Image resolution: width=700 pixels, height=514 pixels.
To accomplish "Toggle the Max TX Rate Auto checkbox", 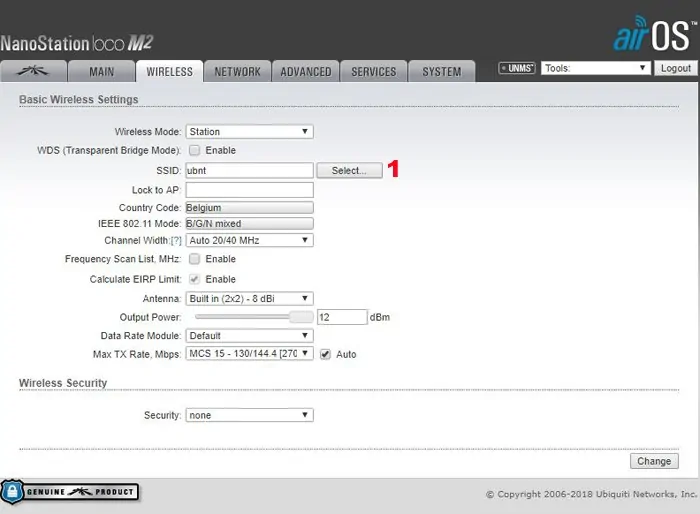I will coord(325,354).
